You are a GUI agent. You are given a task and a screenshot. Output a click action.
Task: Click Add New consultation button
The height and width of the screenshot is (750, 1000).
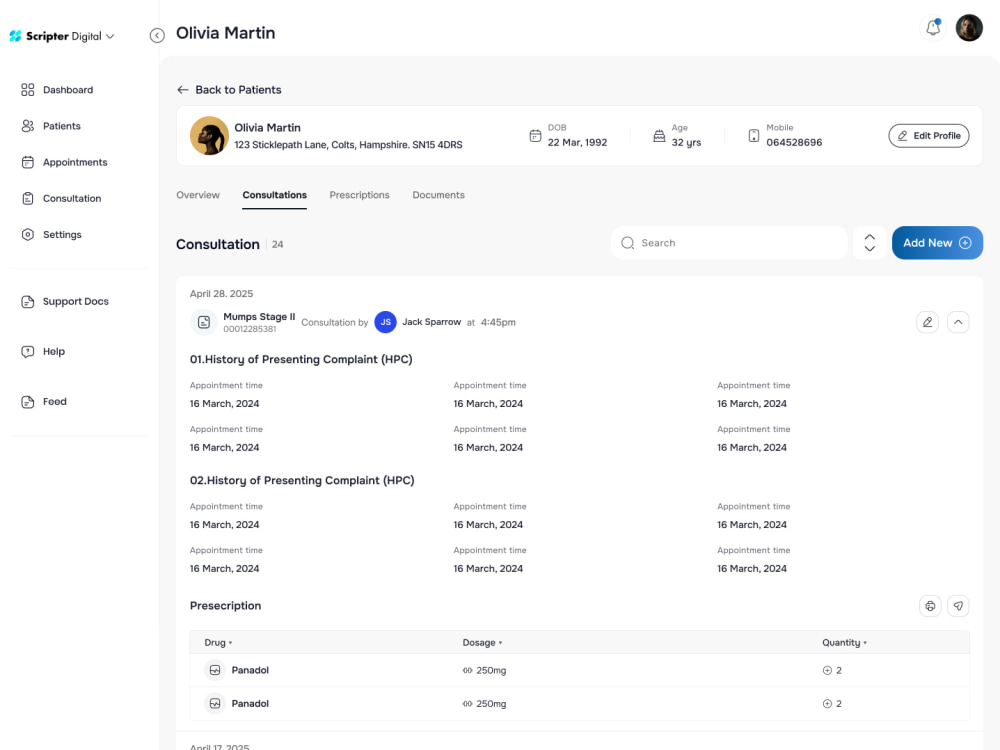click(937, 243)
